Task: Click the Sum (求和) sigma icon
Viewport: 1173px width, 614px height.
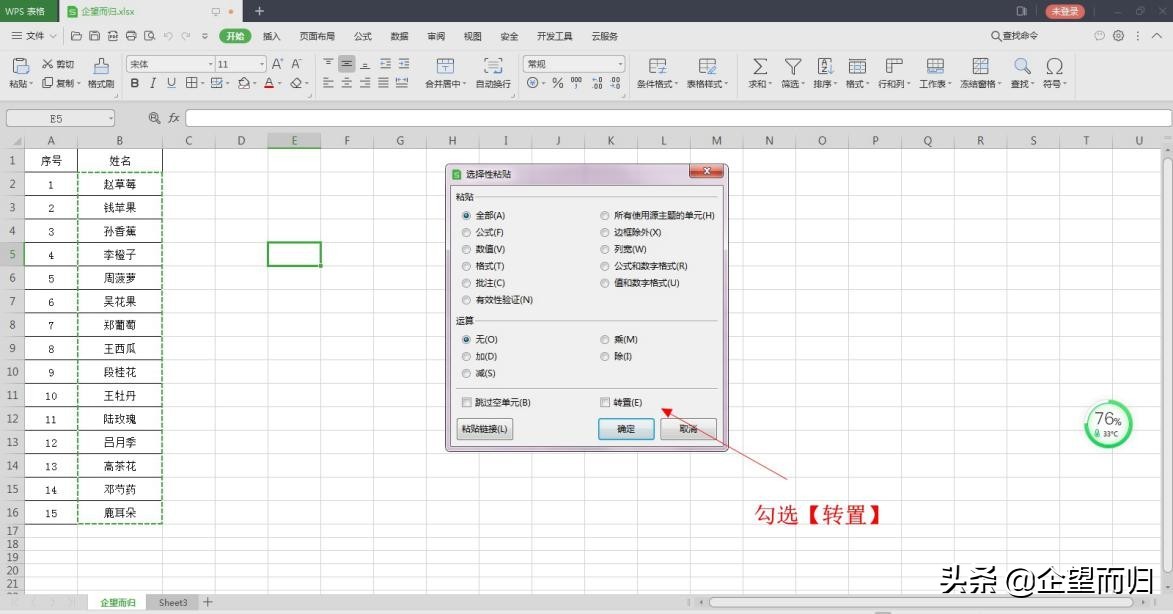Action: (759, 67)
